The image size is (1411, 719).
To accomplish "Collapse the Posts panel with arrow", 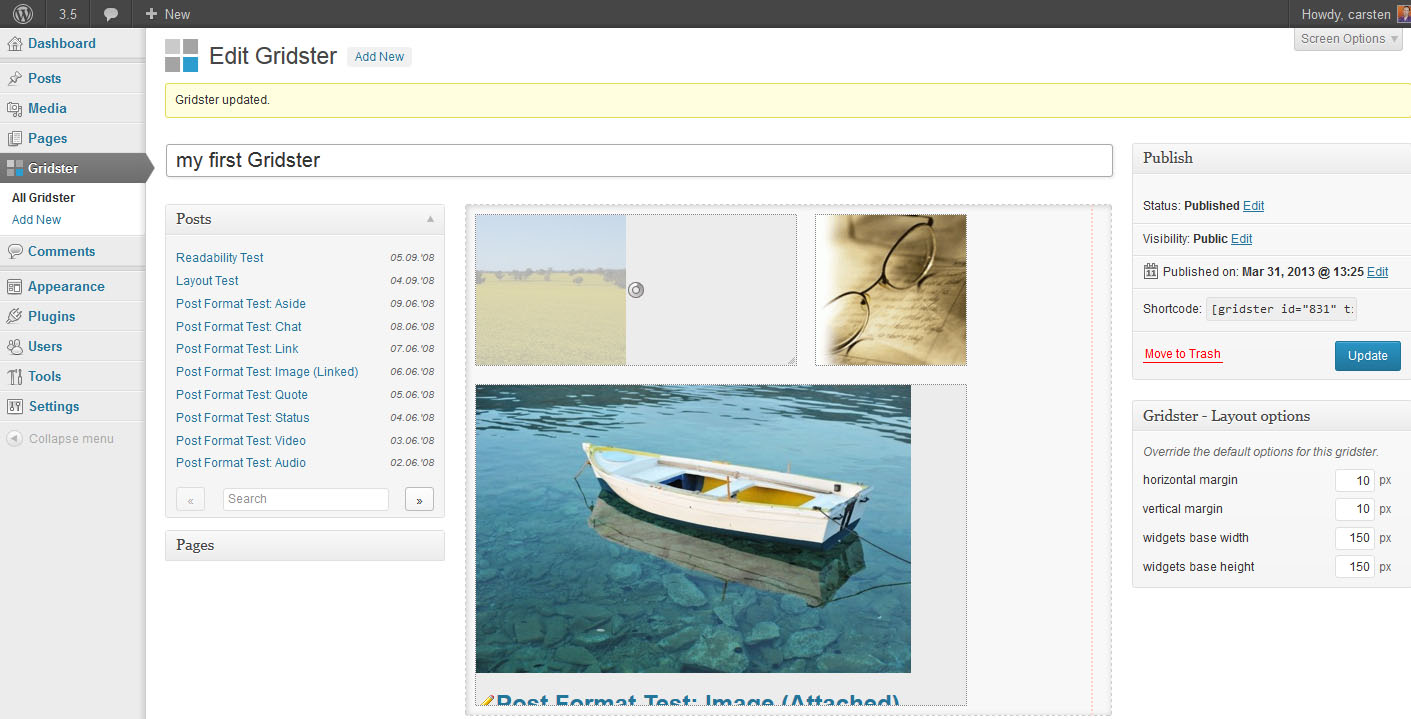I will (x=431, y=219).
